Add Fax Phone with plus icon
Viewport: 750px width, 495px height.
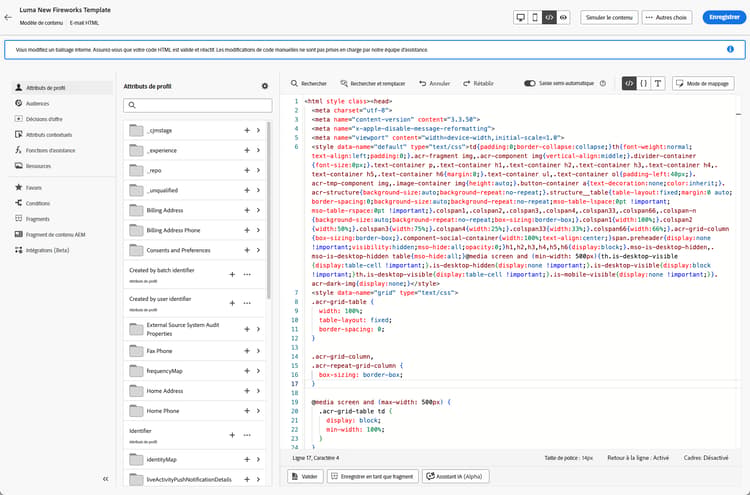click(x=247, y=351)
